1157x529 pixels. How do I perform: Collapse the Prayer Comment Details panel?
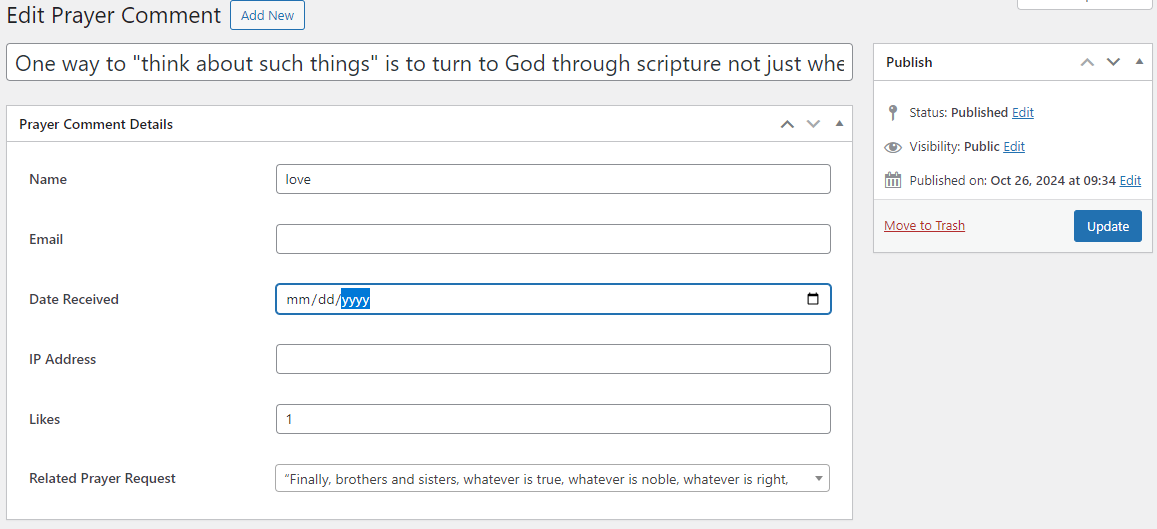(x=839, y=124)
